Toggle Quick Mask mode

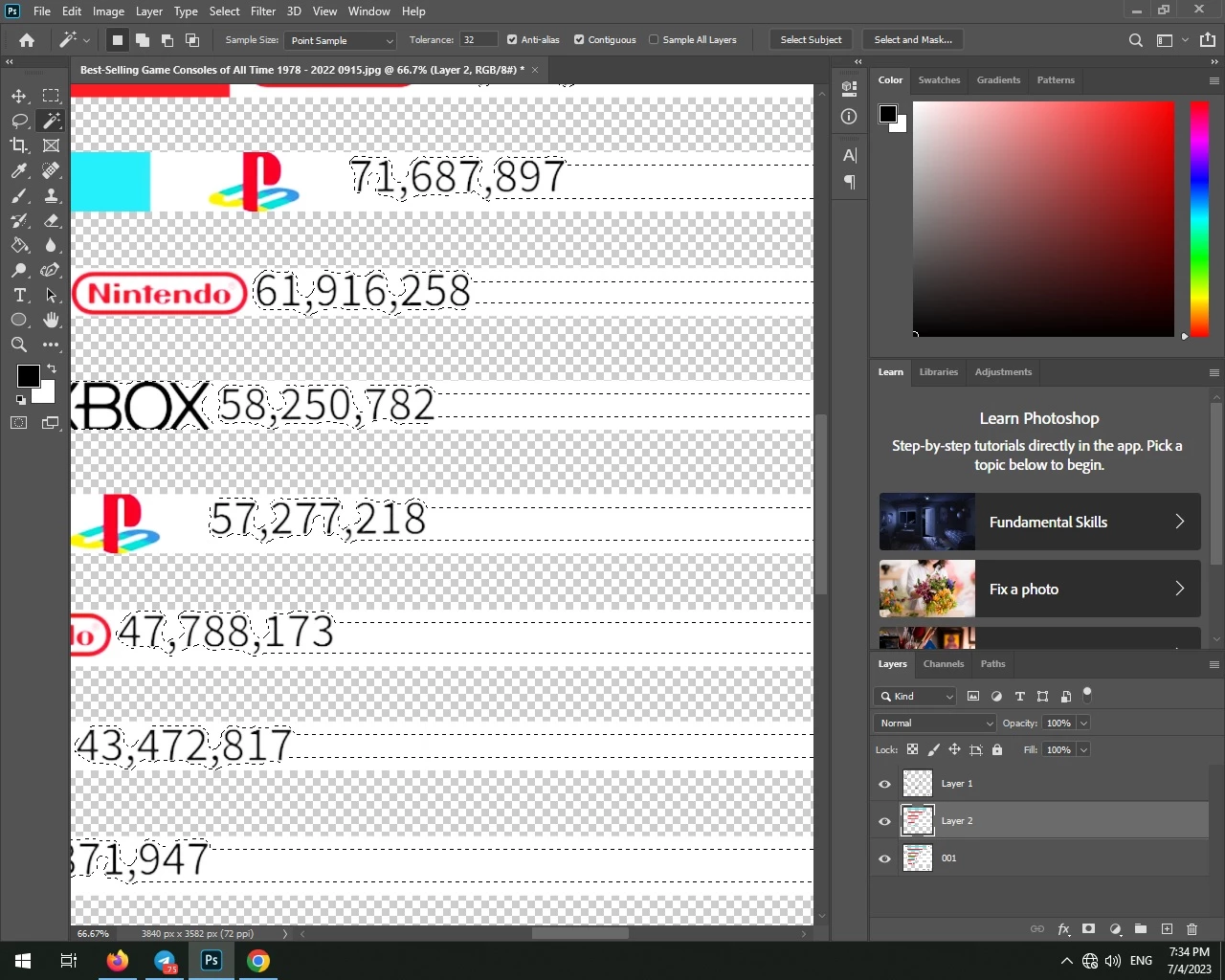(x=19, y=422)
